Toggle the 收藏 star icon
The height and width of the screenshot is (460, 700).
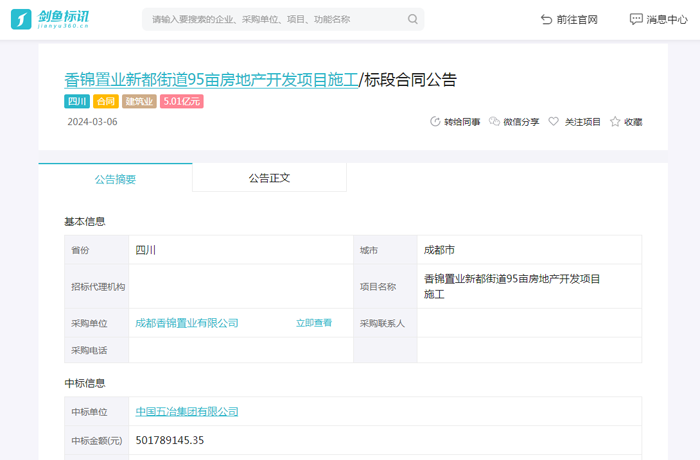click(x=615, y=122)
